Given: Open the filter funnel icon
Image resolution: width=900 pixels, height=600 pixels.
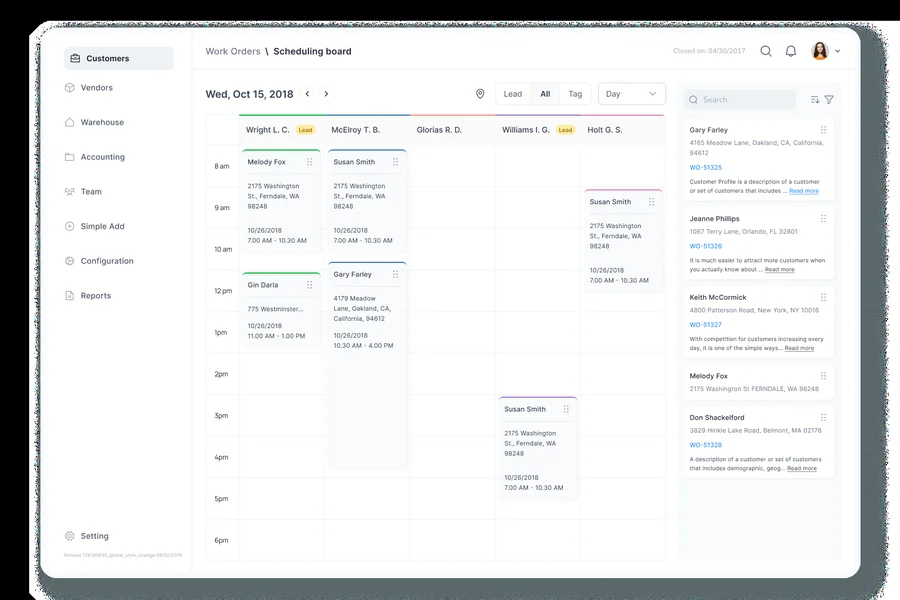Looking at the screenshot, I should [x=829, y=100].
